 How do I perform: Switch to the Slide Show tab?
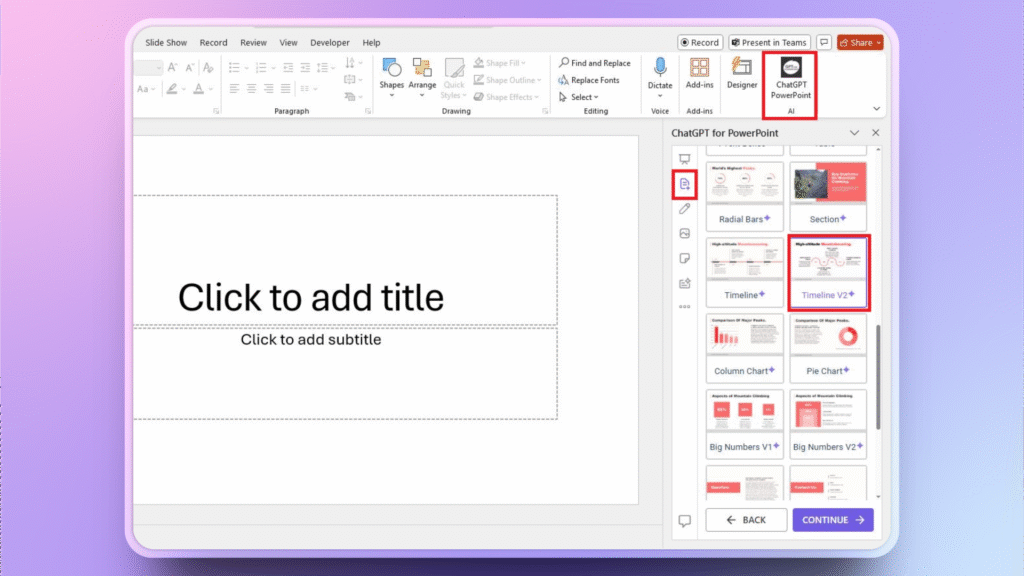tap(166, 43)
